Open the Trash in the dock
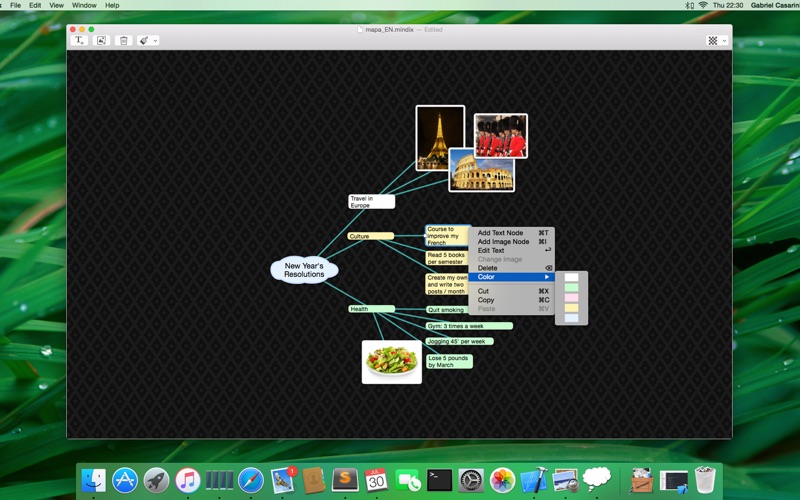Screen dimensions: 800x500 pyautogui.click(x=705, y=481)
